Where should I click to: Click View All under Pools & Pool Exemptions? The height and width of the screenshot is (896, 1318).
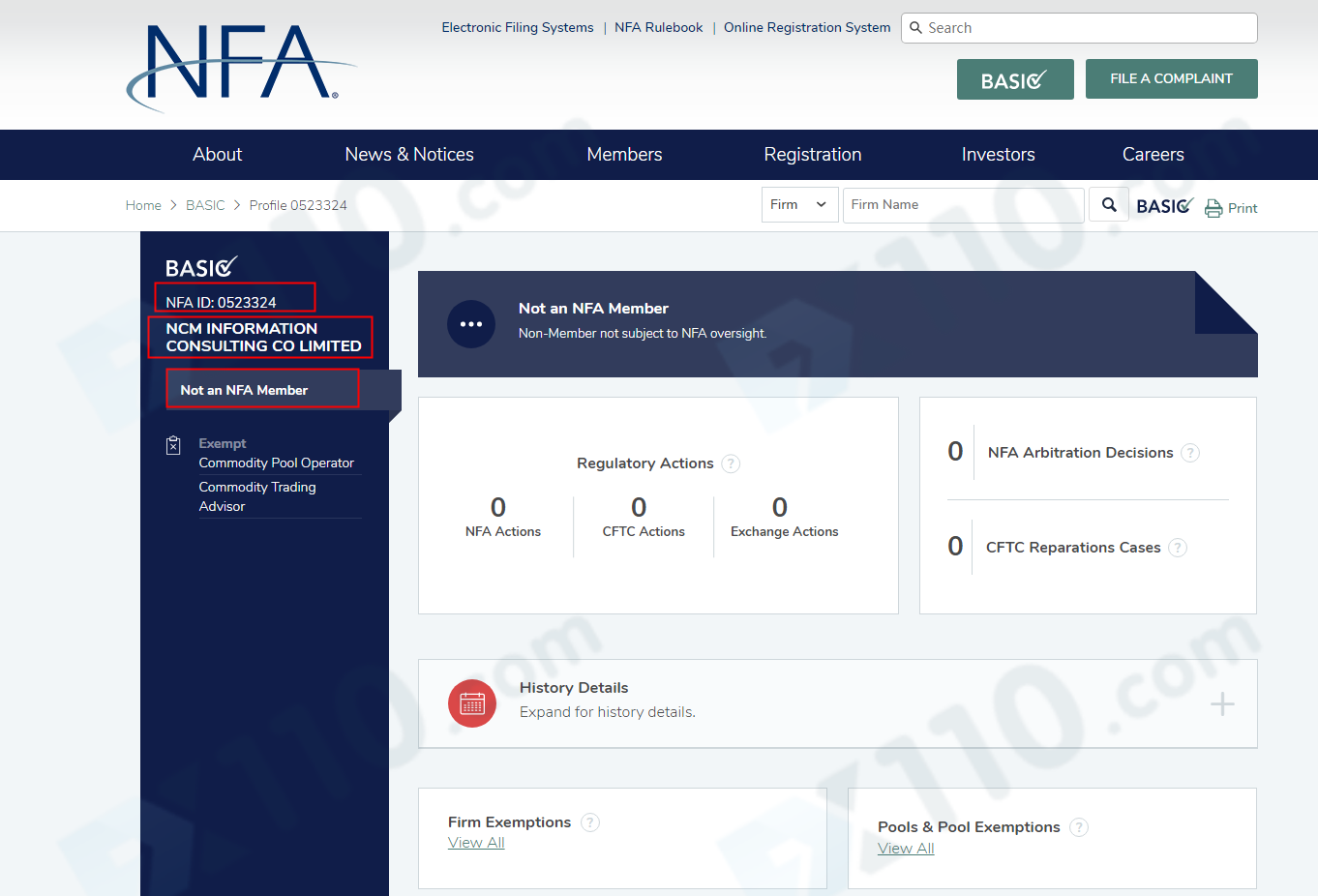tap(906, 849)
